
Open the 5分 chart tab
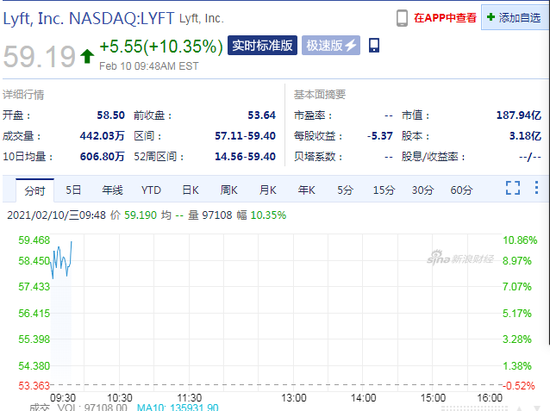pyautogui.click(x=345, y=190)
